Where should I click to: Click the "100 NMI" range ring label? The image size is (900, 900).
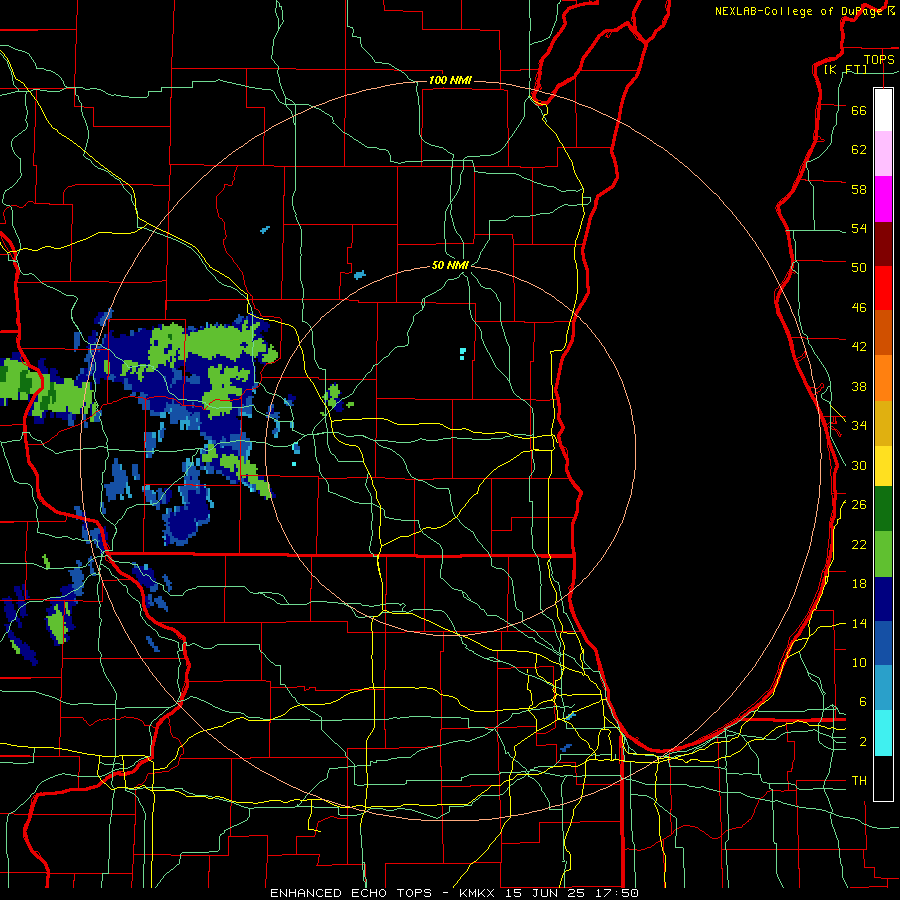tap(450, 80)
